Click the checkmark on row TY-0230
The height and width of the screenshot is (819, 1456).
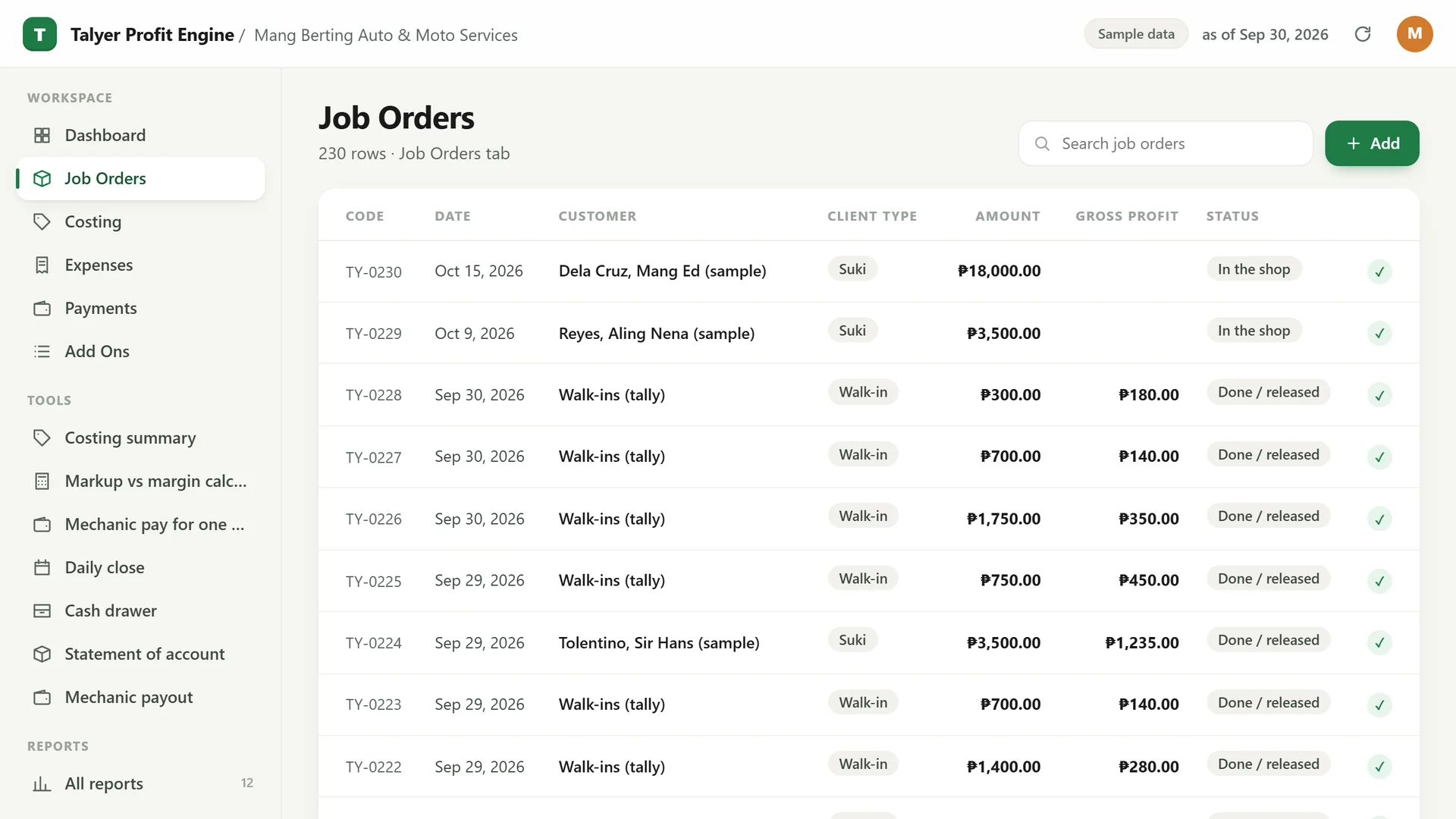coord(1379,271)
